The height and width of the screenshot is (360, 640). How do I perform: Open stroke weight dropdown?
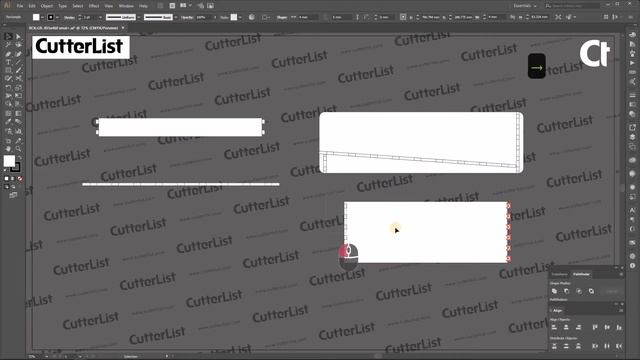click(x=100, y=17)
